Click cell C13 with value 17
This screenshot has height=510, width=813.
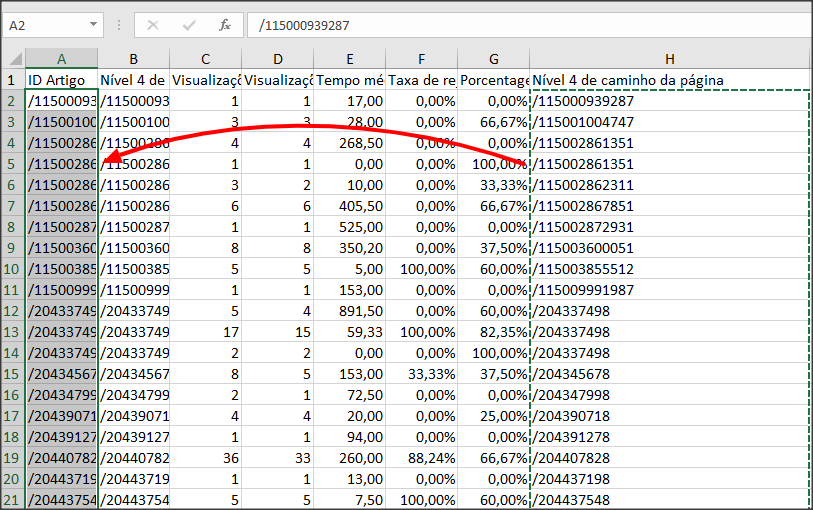[205, 332]
